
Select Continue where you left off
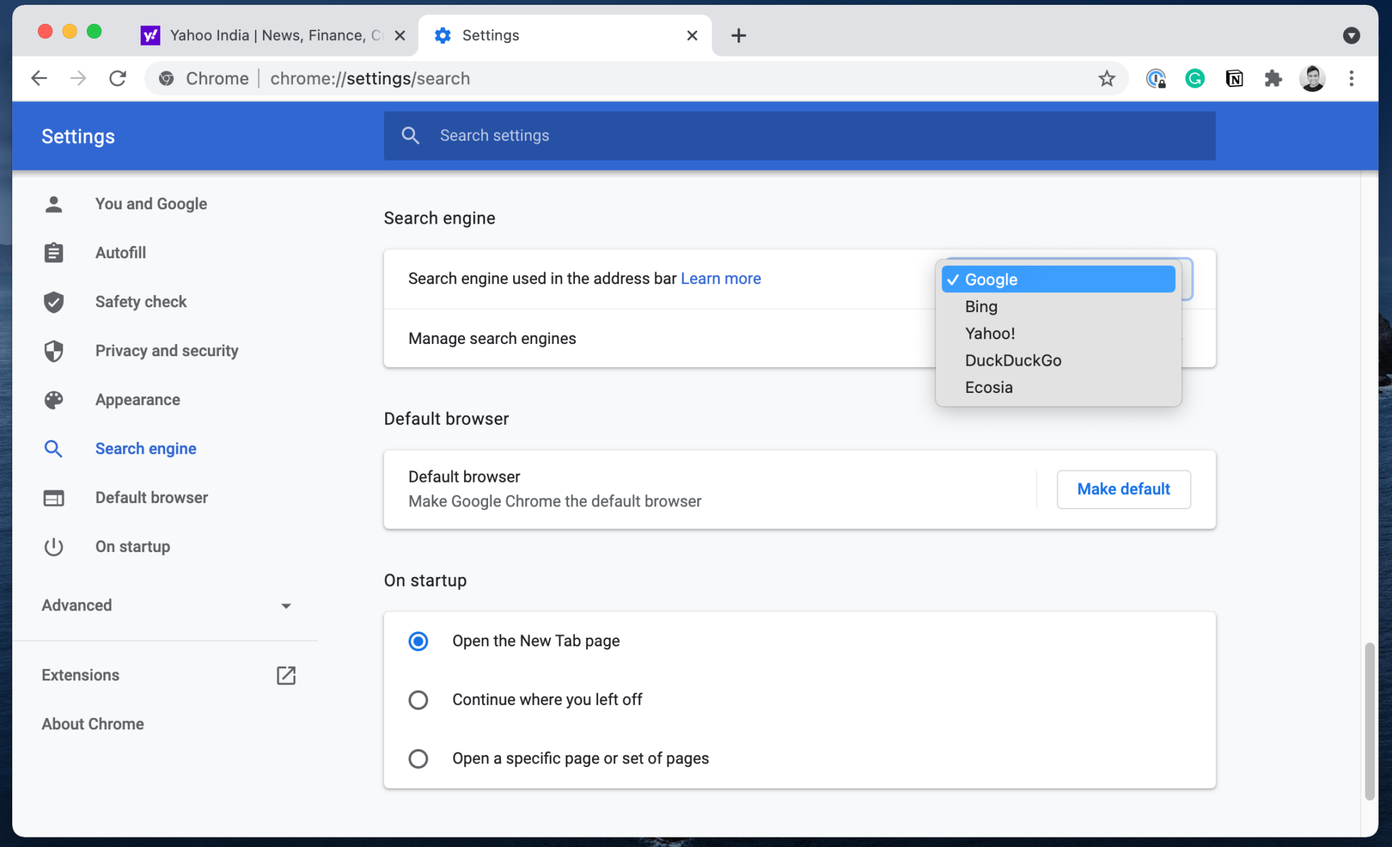418,700
